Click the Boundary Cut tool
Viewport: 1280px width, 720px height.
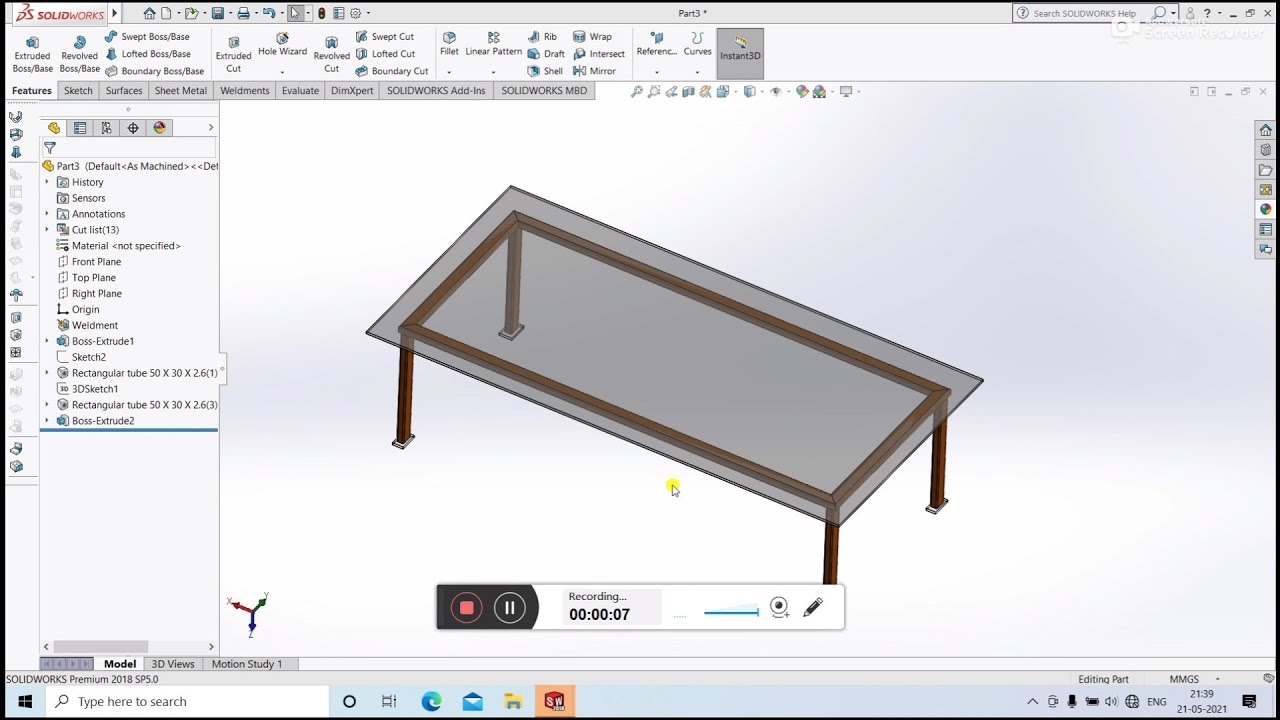click(x=391, y=71)
